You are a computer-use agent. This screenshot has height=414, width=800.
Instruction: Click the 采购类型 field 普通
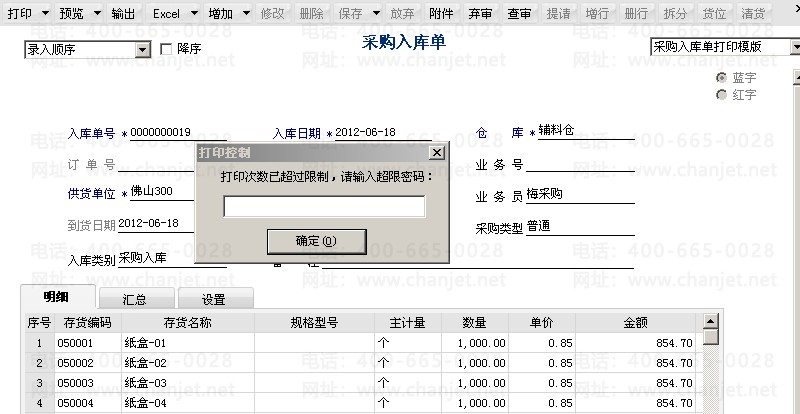580,227
